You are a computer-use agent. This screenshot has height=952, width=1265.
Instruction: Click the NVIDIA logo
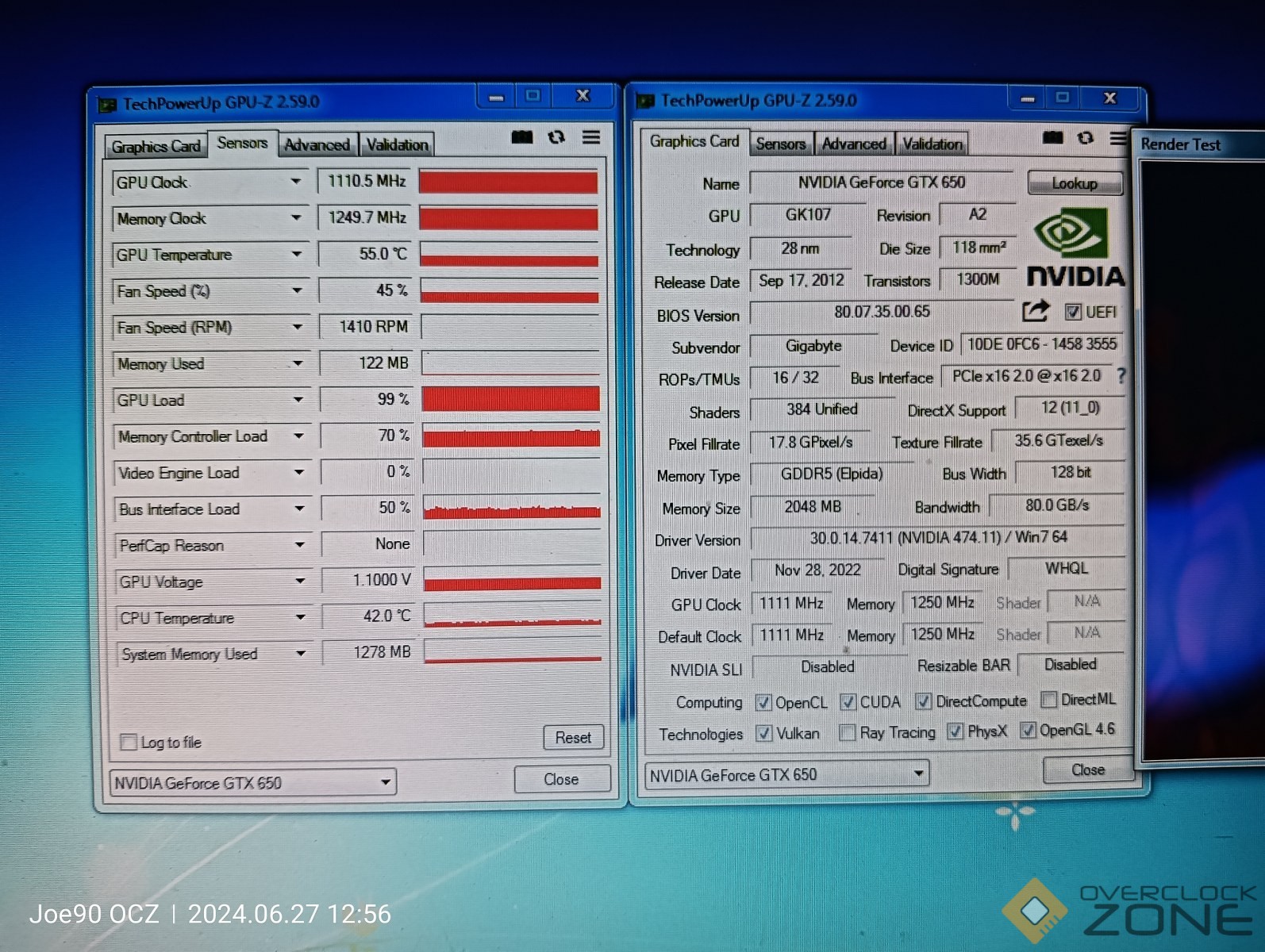click(1075, 248)
